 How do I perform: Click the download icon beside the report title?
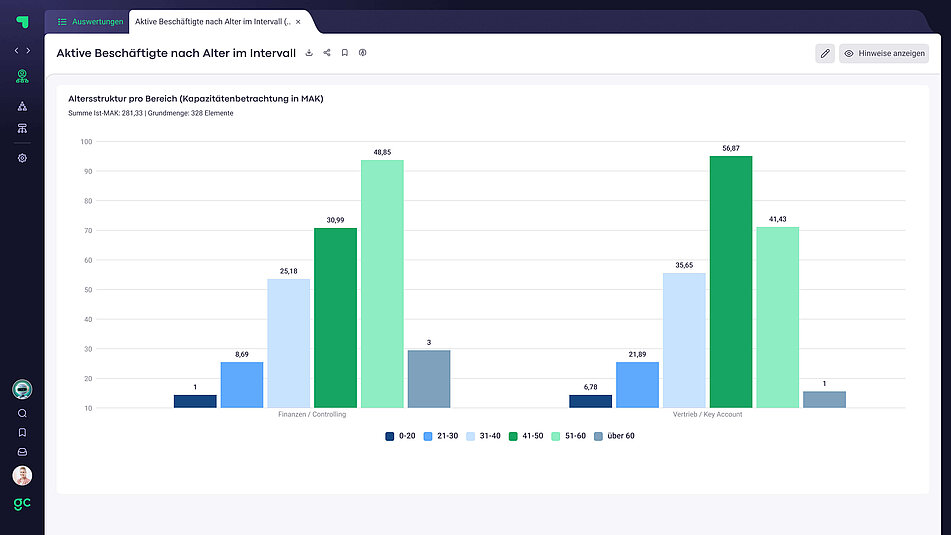309,52
